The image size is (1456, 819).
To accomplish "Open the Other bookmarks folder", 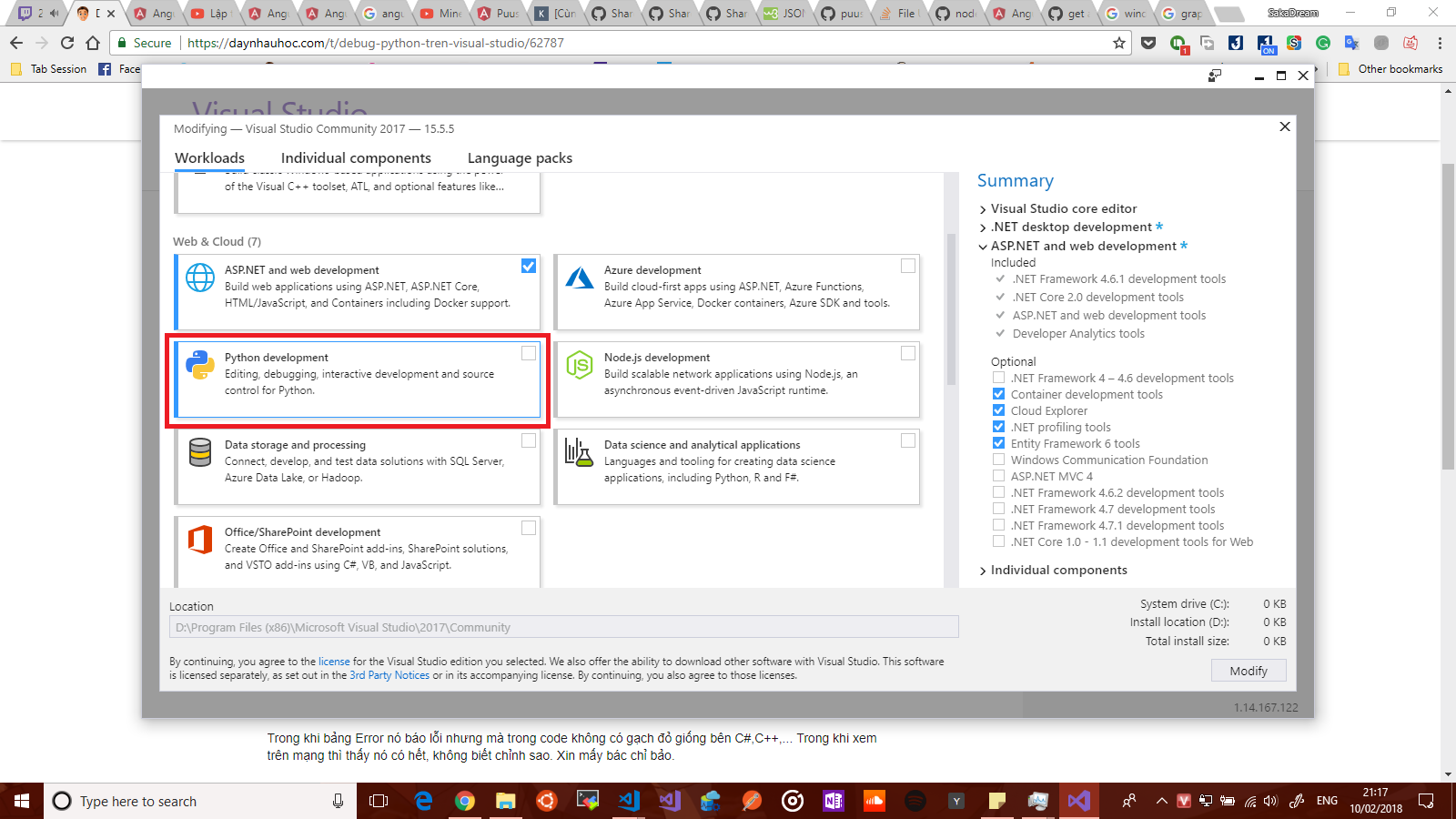I will (x=1390, y=69).
